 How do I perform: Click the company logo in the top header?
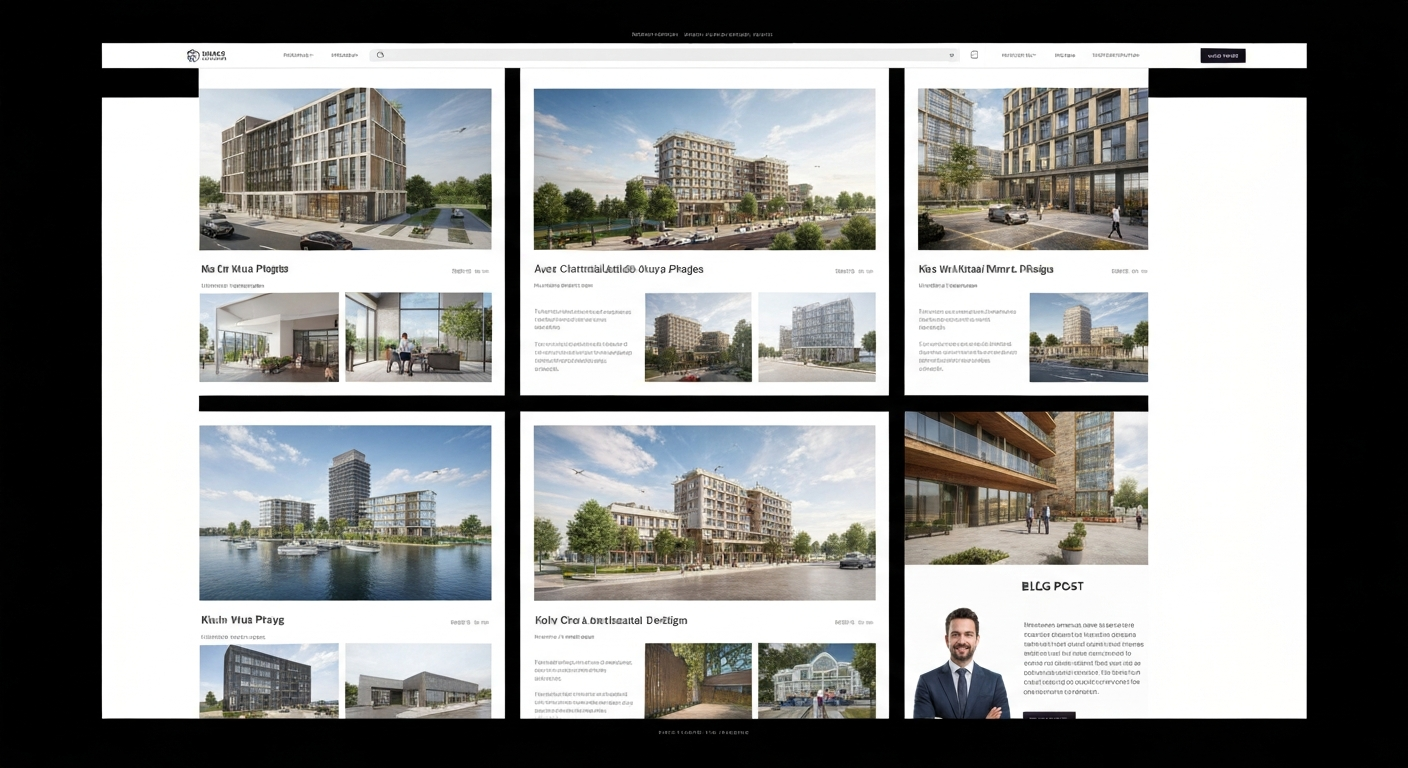point(207,55)
